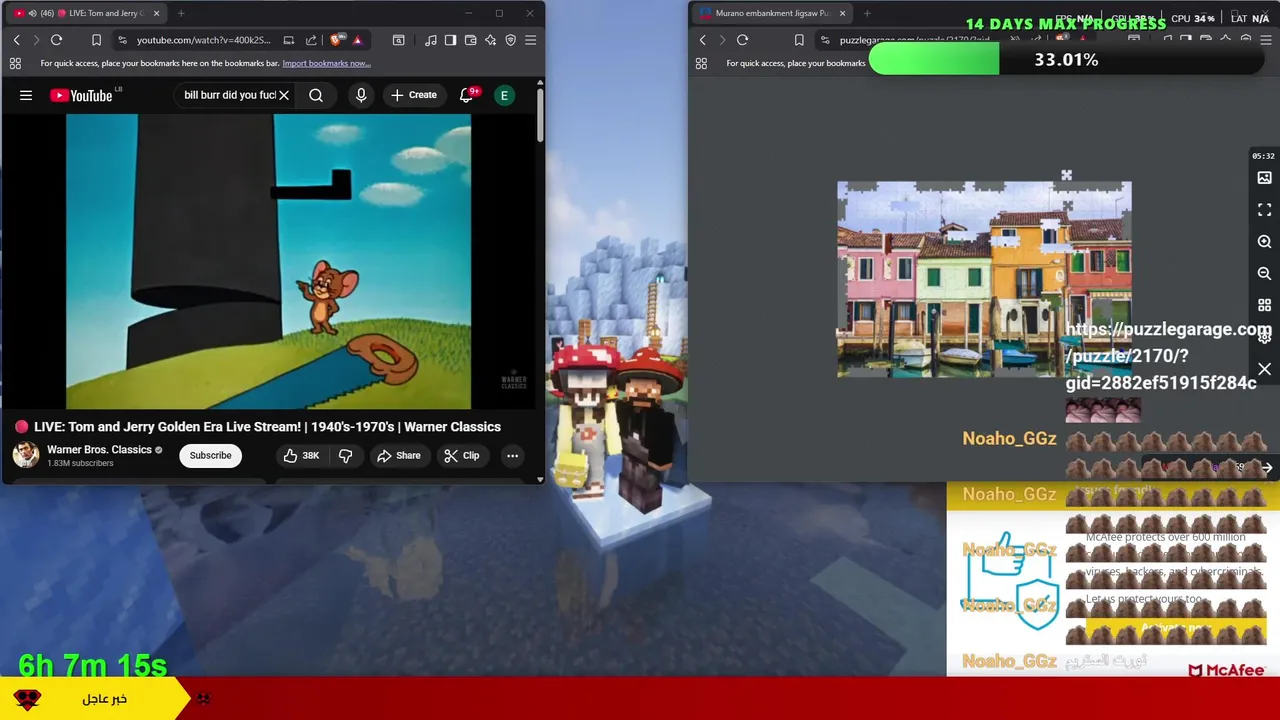The image size is (1280, 720).
Task: Toggle the browser sidebar panel in YouTube window
Action: click(450, 40)
